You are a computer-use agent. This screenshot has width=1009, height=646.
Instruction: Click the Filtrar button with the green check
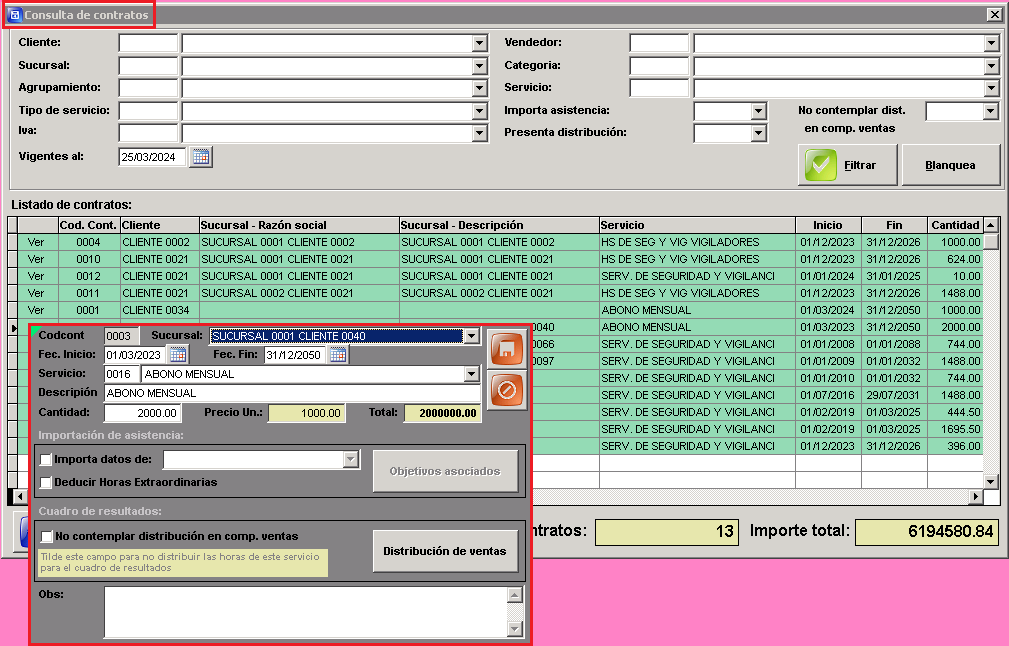click(x=847, y=165)
